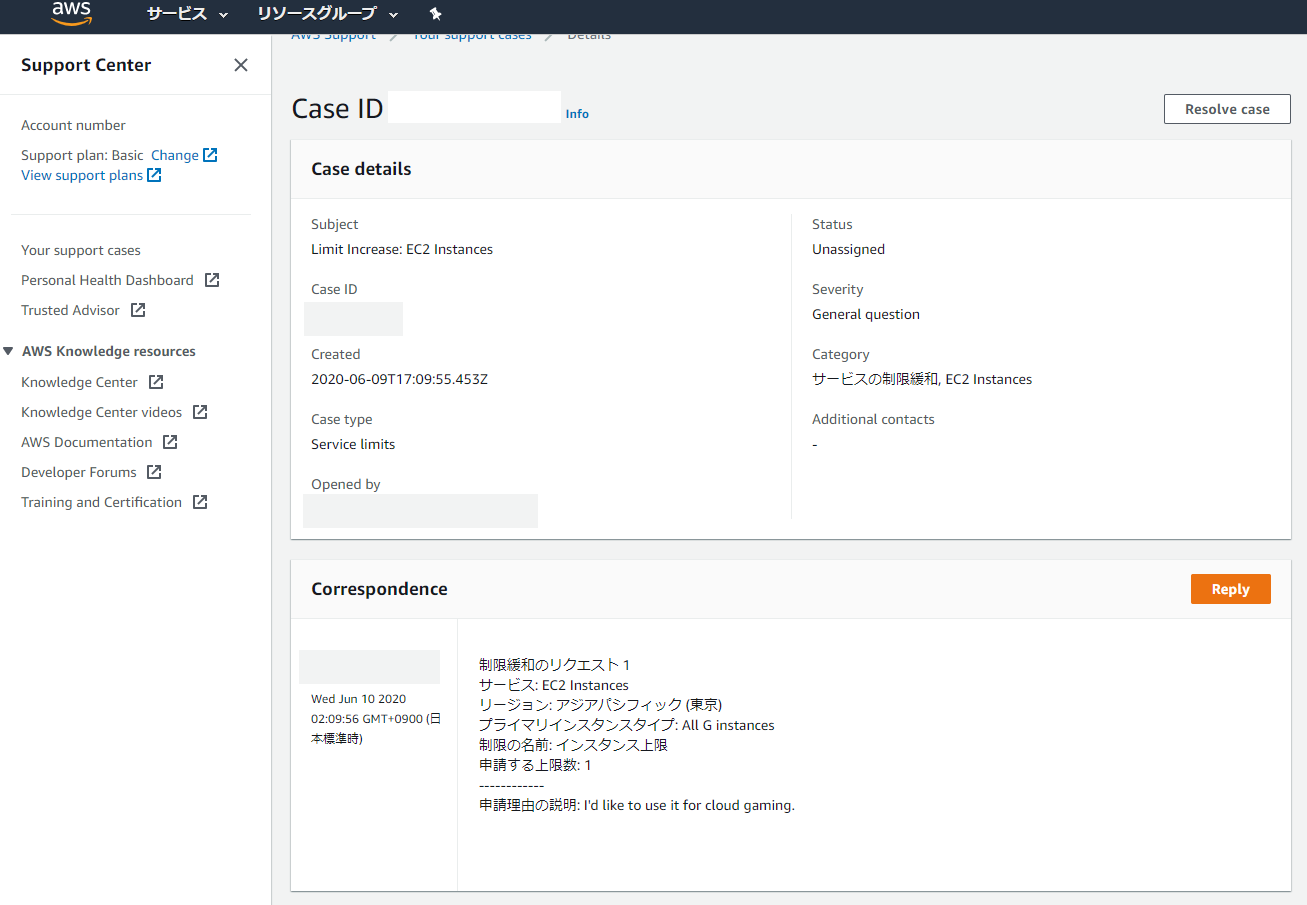Click external icon beside Developer Forums

click(154, 472)
